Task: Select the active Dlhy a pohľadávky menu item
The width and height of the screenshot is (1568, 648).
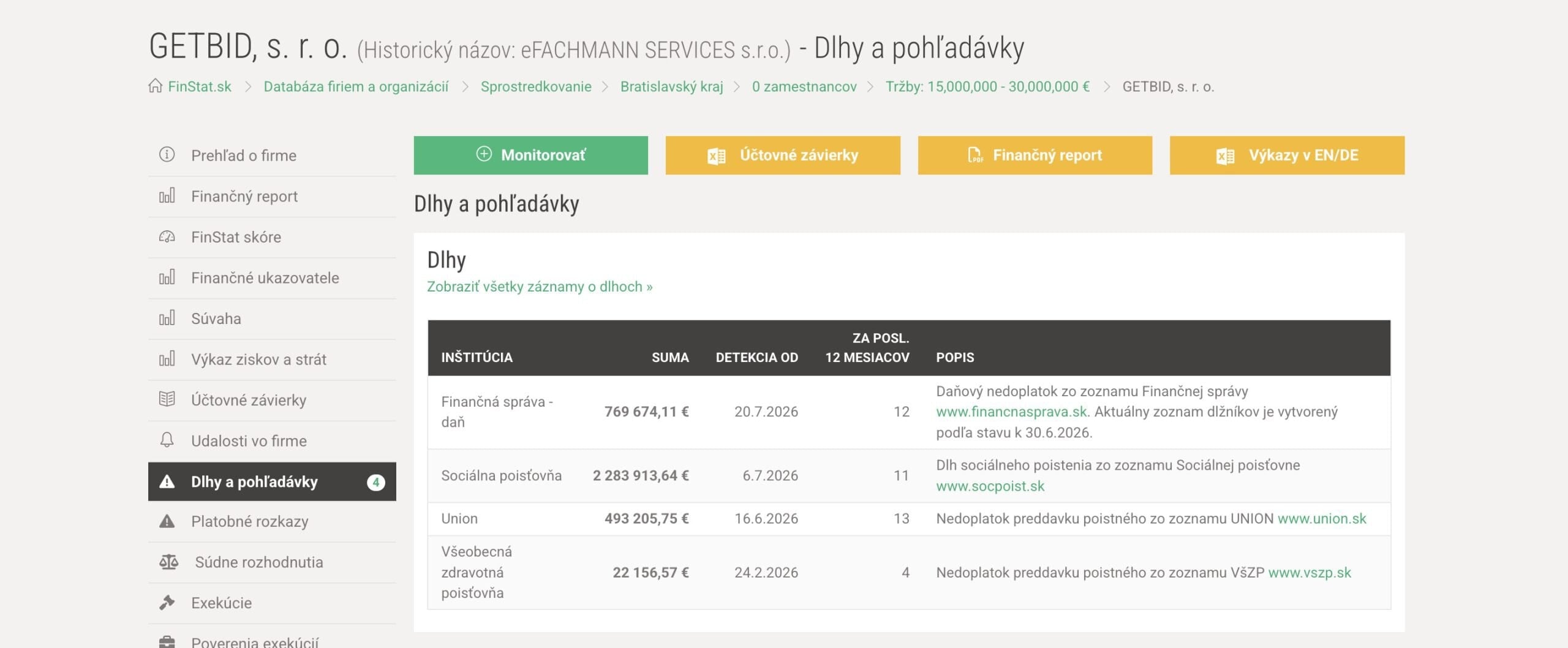Action: (x=272, y=481)
